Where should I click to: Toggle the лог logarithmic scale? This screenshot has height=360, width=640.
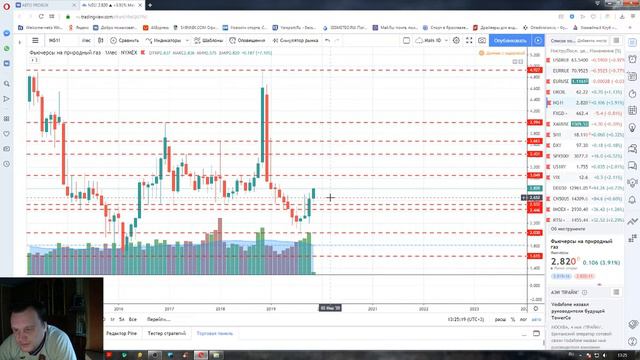[523, 319]
